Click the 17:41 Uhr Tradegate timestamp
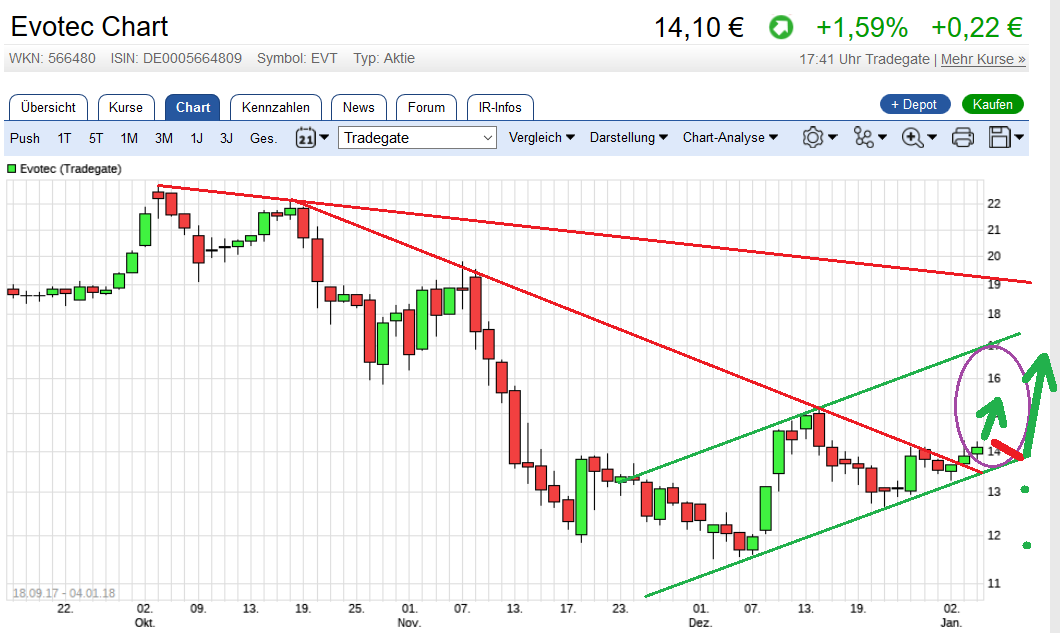The image size is (1060, 633). [865, 59]
